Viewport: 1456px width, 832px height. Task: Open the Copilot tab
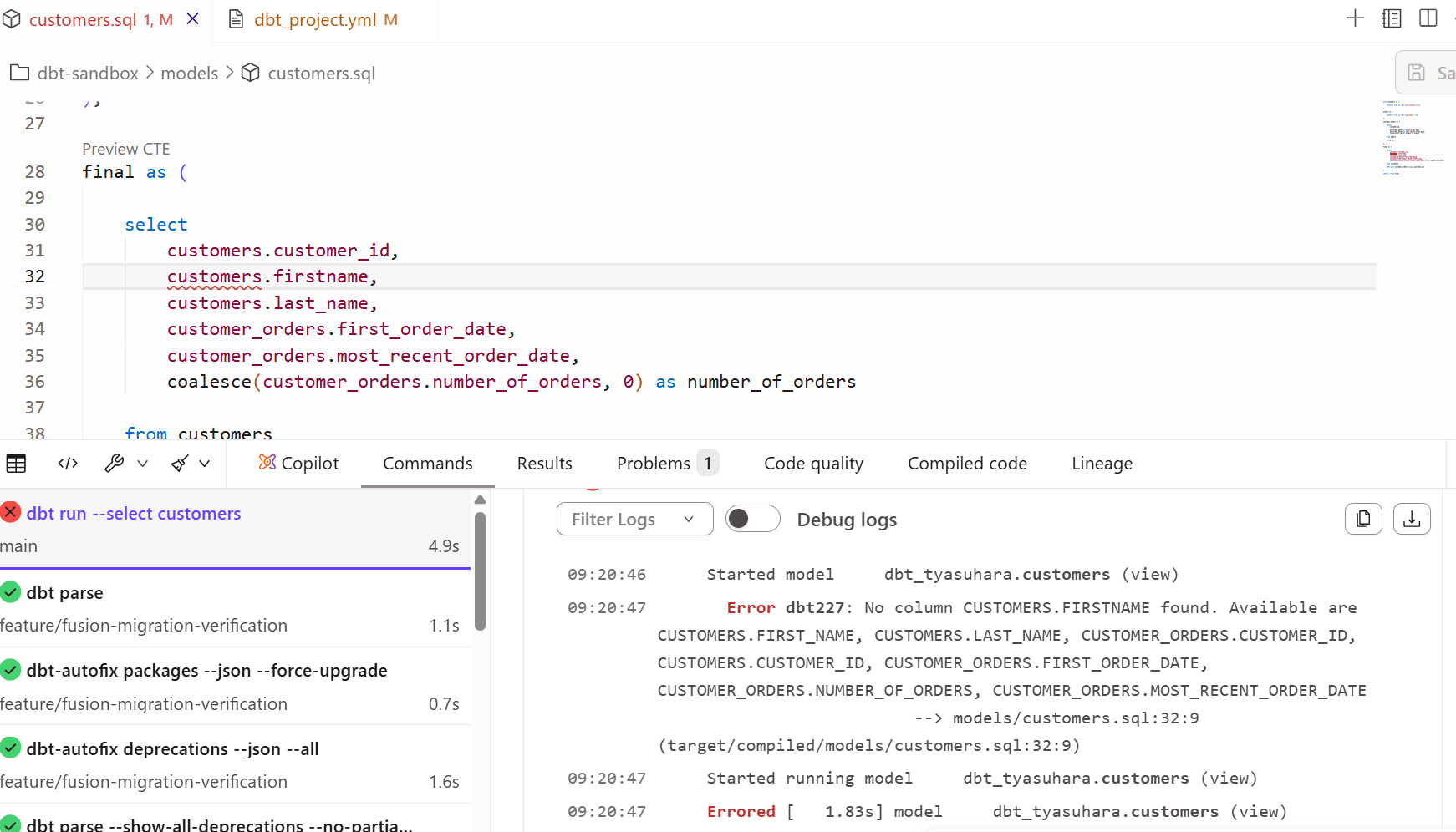coord(298,464)
